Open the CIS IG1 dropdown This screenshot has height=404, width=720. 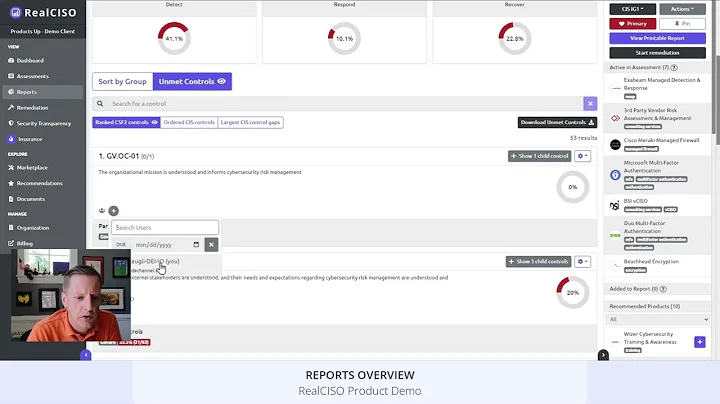click(632, 9)
